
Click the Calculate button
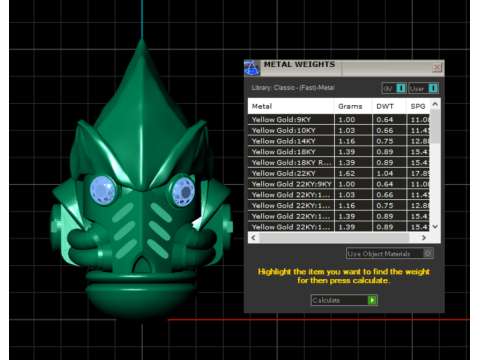pos(344,300)
